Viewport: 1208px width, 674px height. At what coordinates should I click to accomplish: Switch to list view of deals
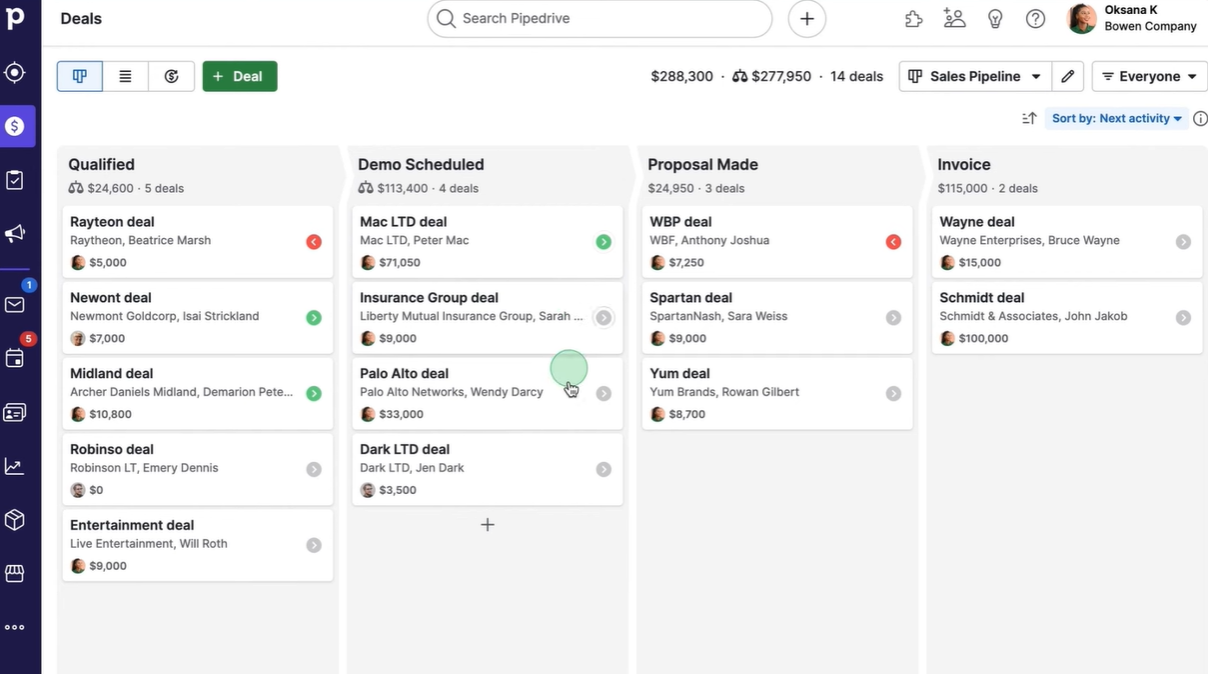click(x=125, y=75)
